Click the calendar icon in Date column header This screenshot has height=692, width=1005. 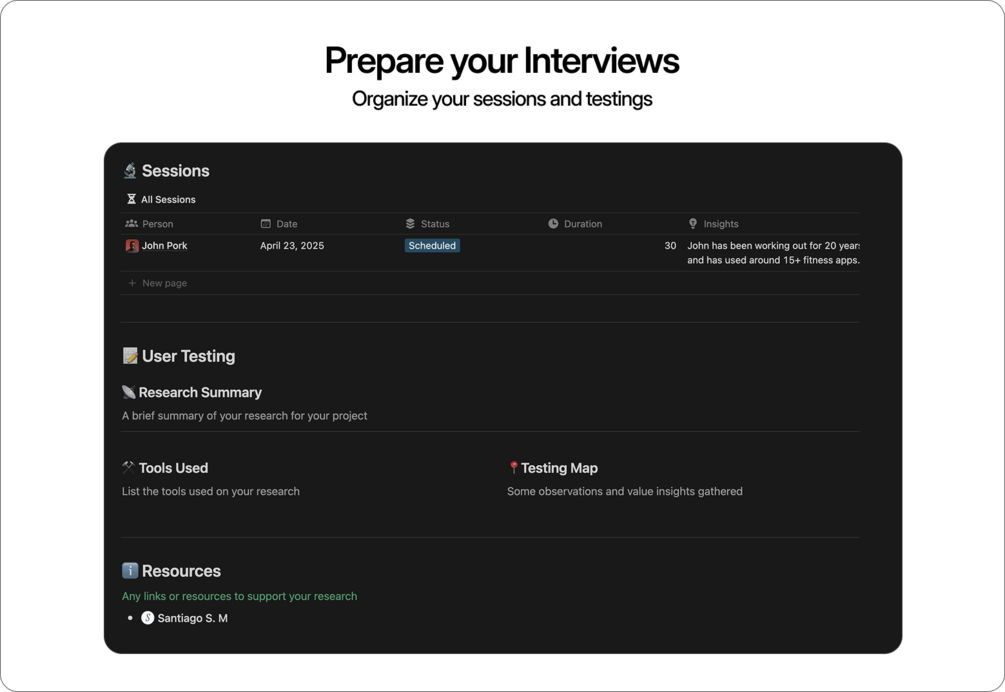[266, 223]
